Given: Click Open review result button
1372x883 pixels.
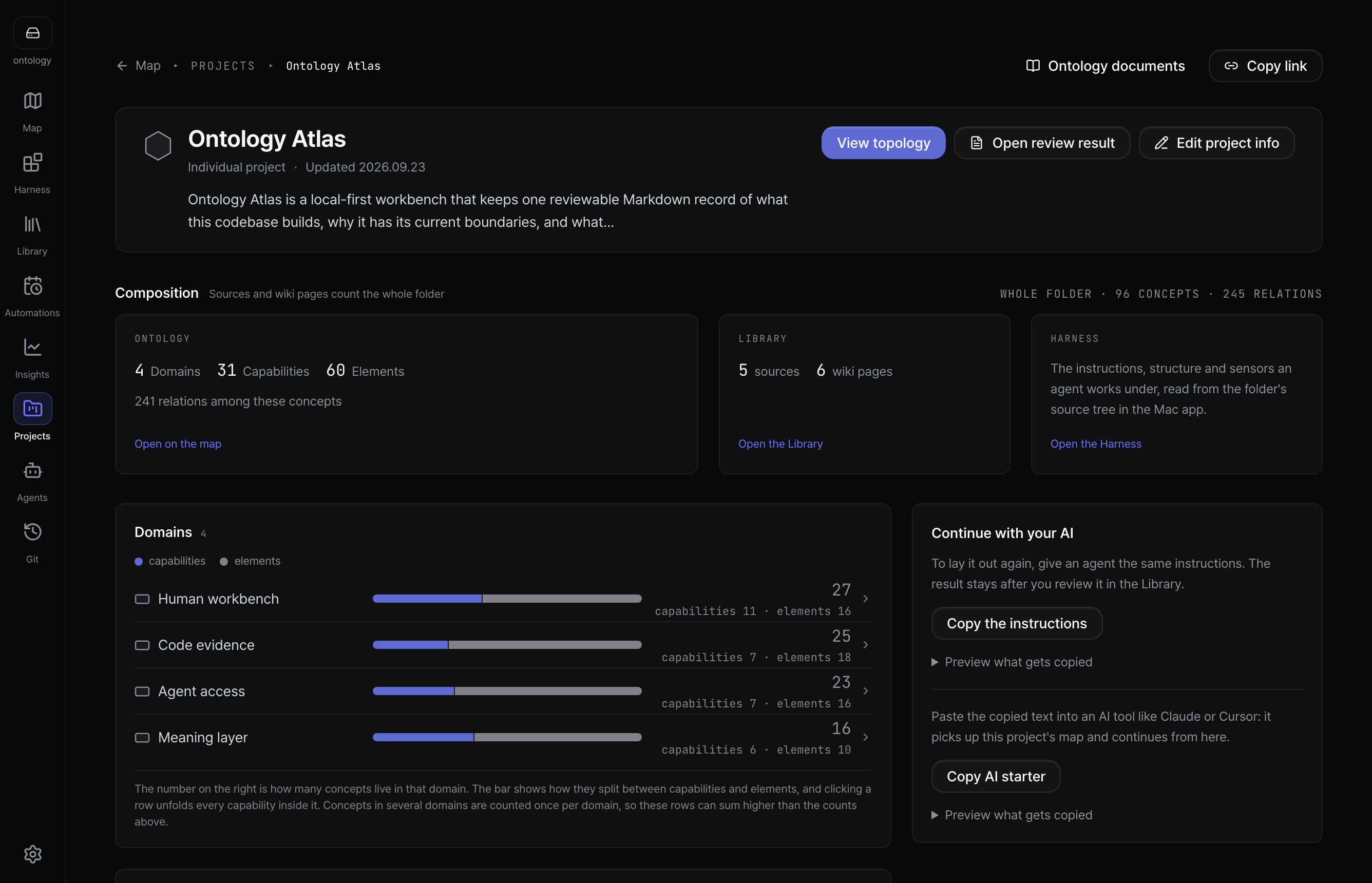Looking at the screenshot, I should tap(1042, 143).
